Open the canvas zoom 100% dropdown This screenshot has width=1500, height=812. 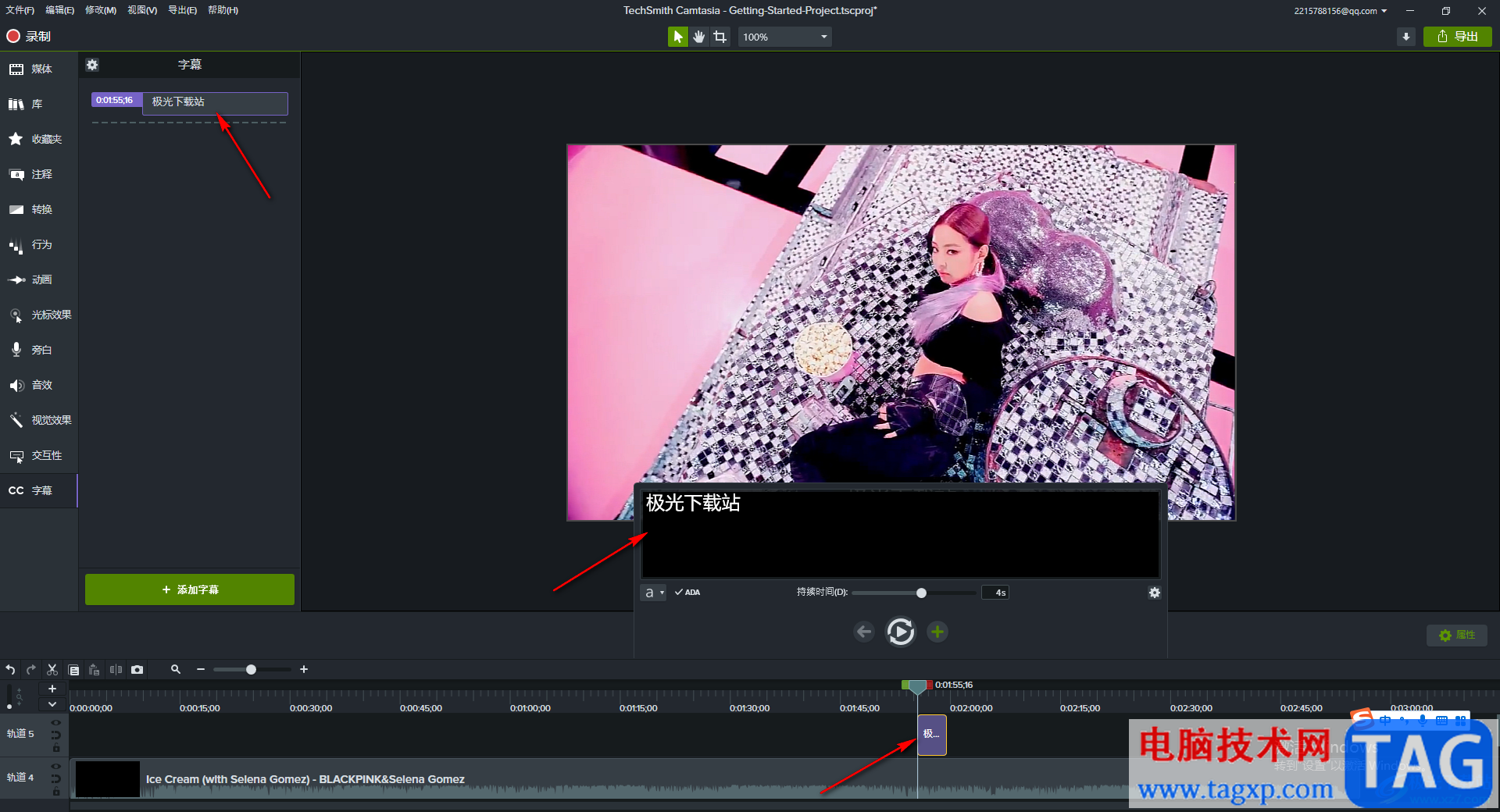pyautogui.click(x=784, y=37)
